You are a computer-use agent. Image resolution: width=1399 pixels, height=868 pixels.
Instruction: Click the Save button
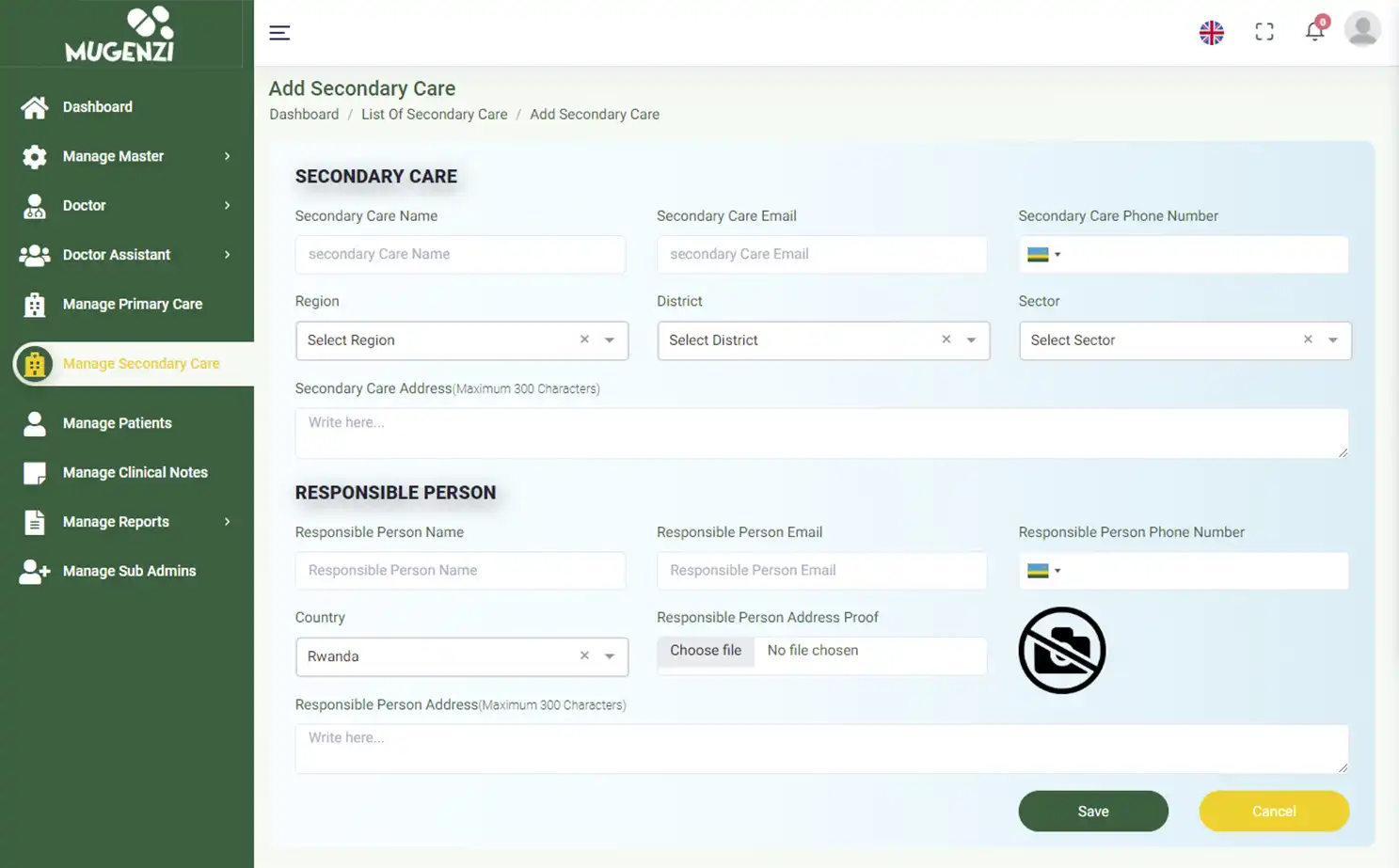tap(1092, 811)
